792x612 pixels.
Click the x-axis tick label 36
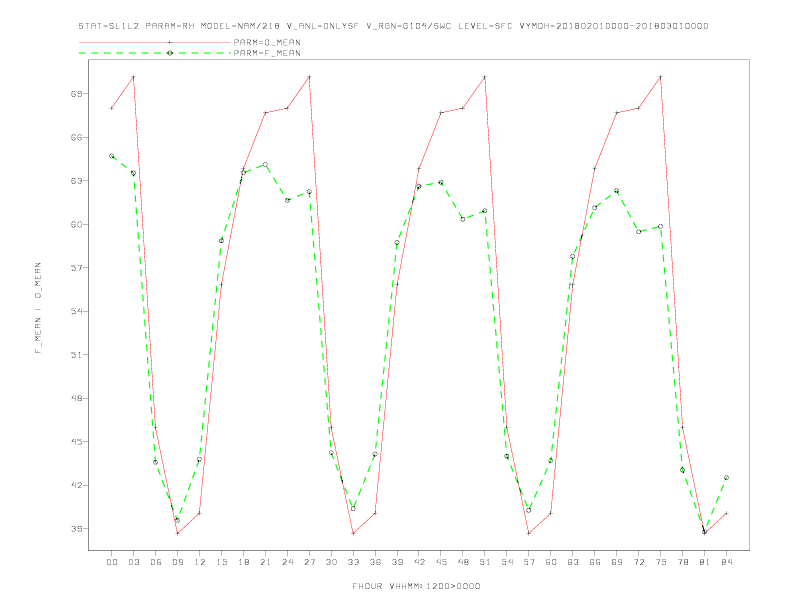click(375, 562)
